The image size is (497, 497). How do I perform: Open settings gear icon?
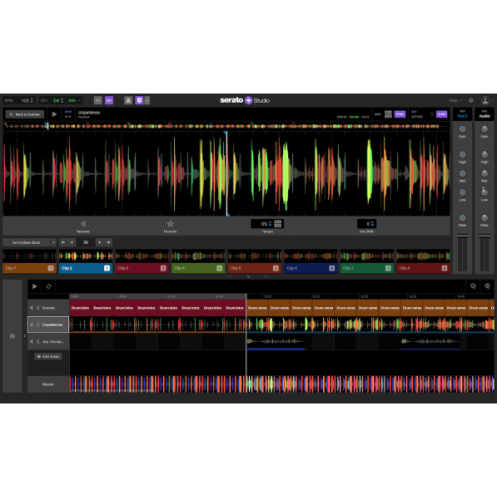coord(471,100)
